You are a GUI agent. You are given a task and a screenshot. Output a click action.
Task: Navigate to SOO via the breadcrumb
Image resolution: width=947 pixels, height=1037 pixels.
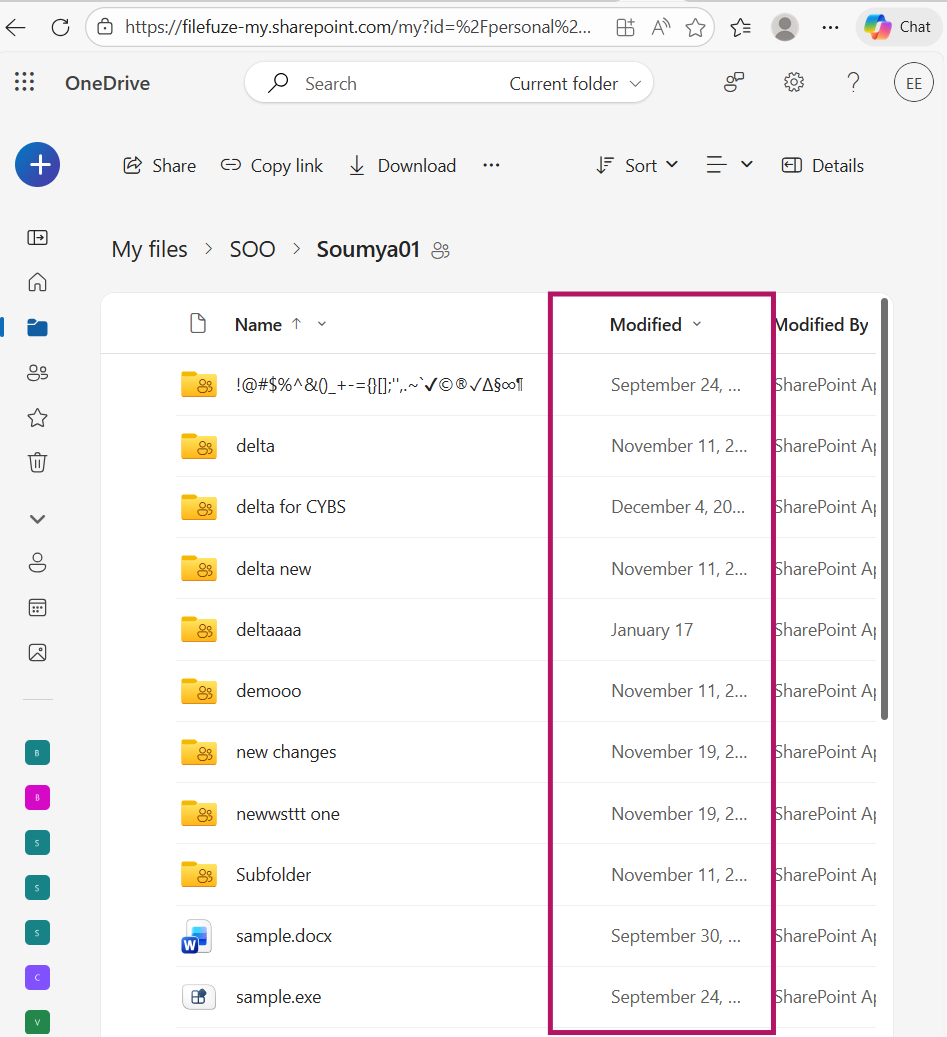[252, 249]
